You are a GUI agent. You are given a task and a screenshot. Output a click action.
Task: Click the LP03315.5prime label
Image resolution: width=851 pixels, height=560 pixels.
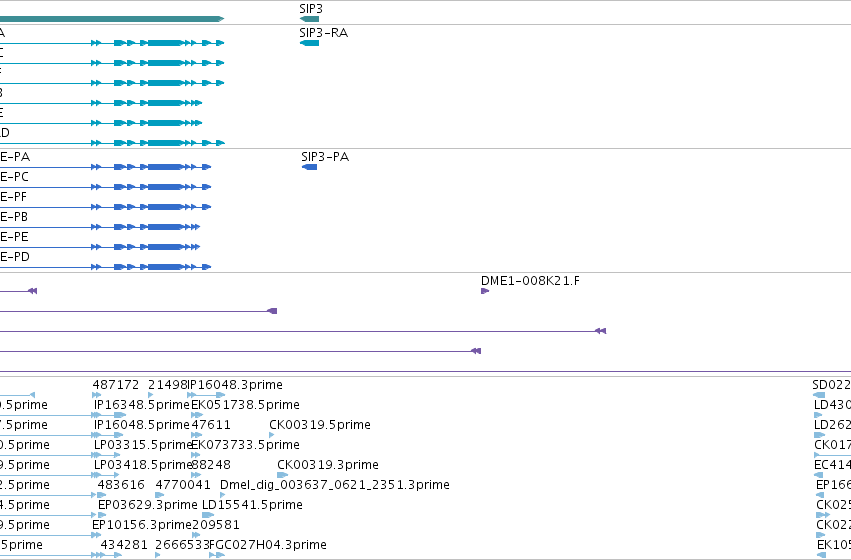pyautogui.click(x=143, y=445)
